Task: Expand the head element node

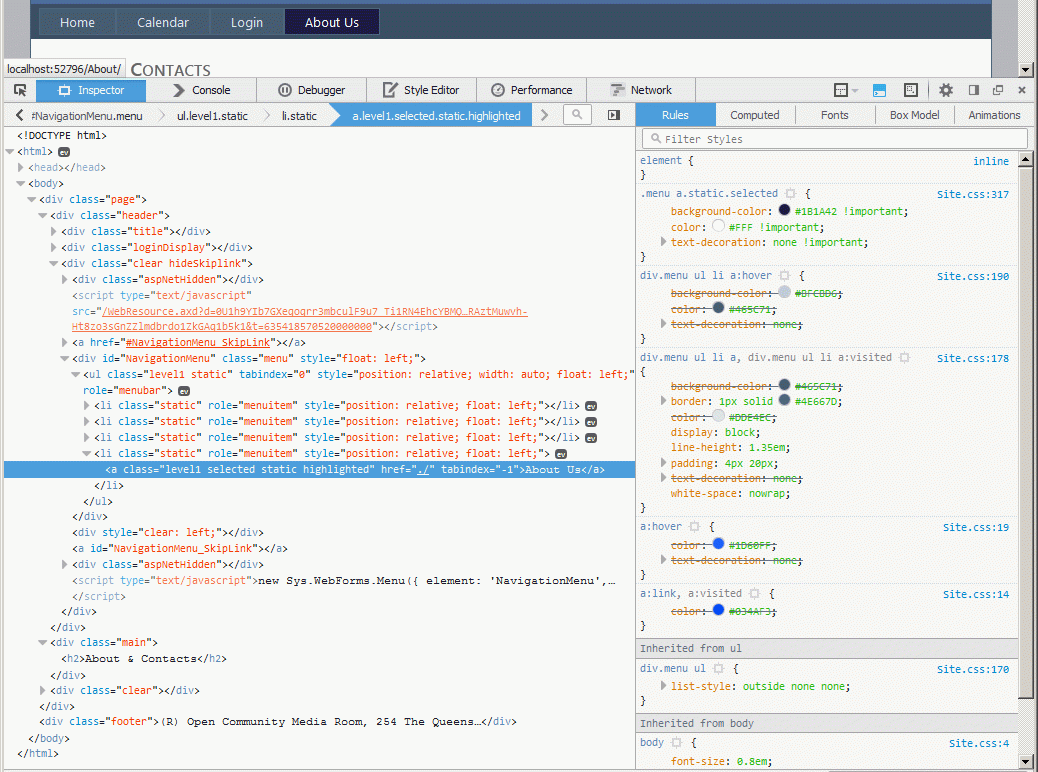Action: (21, 168)
